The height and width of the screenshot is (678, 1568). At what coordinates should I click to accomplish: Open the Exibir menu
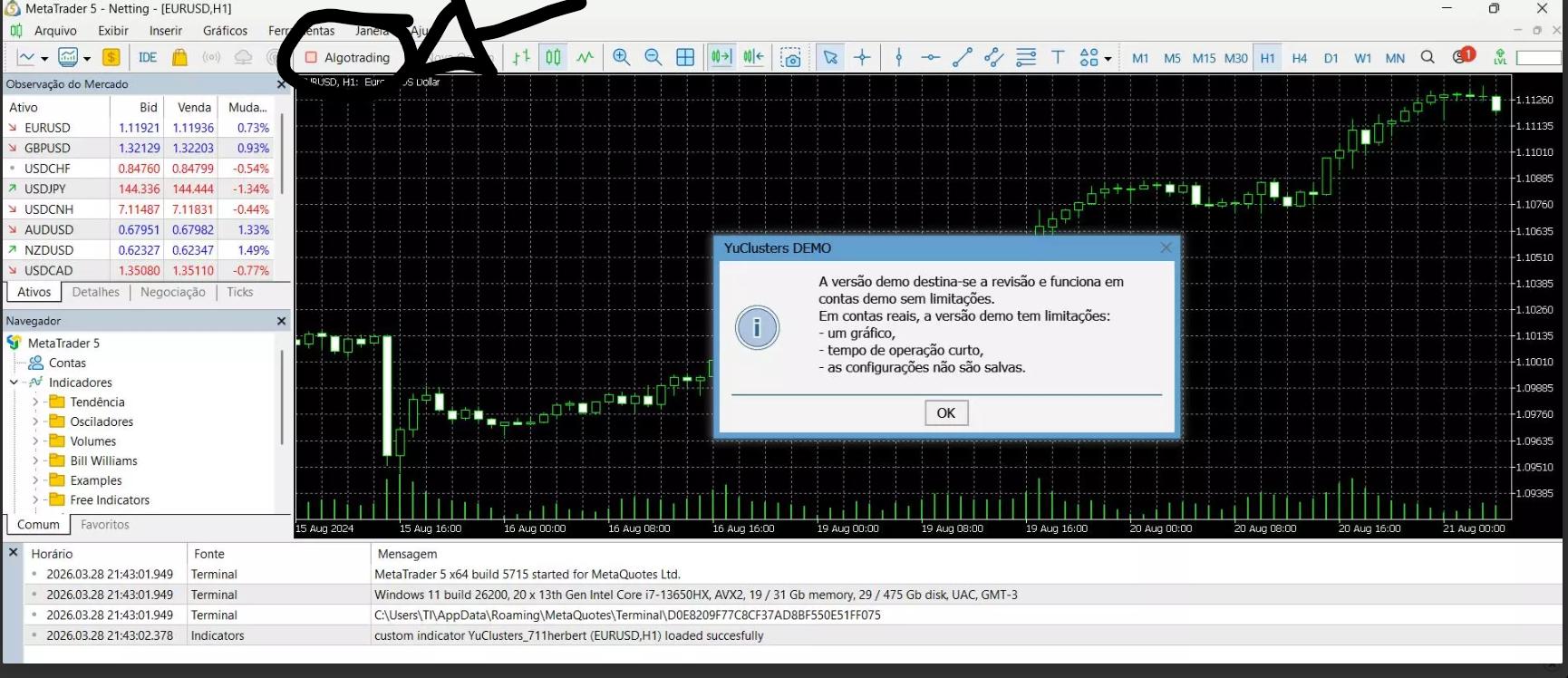[113, 31]
